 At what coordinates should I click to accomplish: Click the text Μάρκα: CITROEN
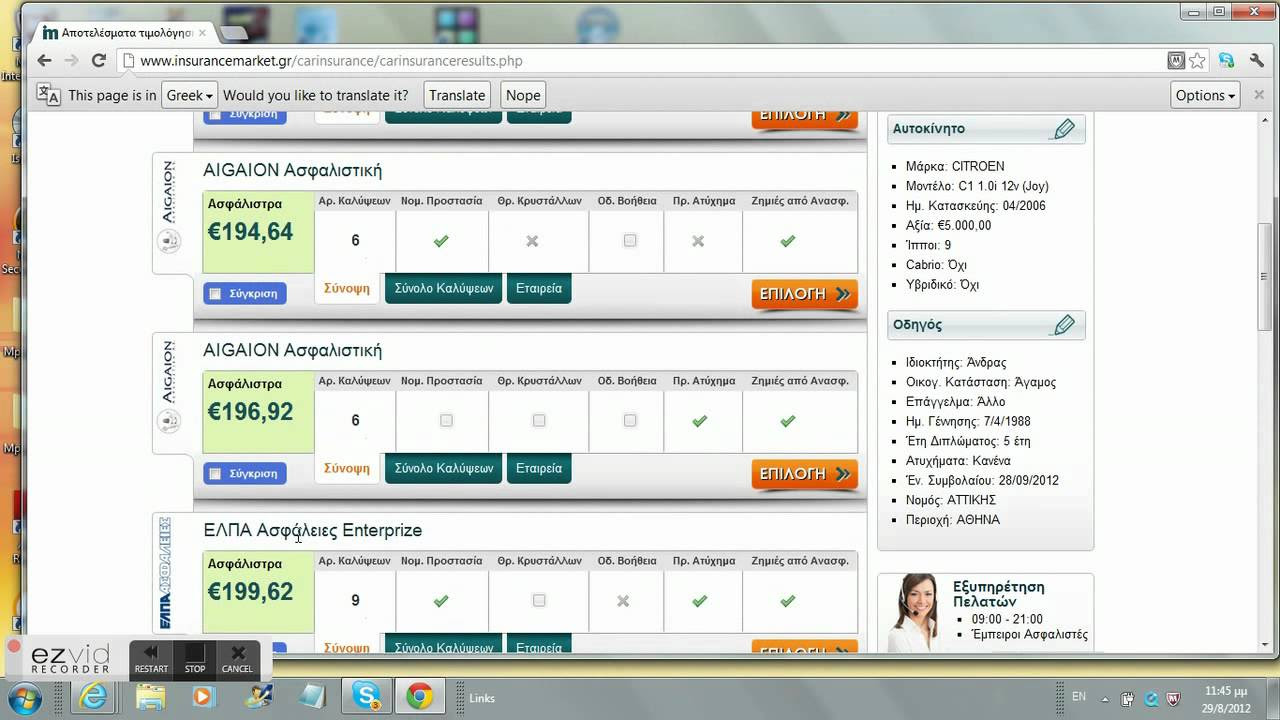click(x=955, y=166)
